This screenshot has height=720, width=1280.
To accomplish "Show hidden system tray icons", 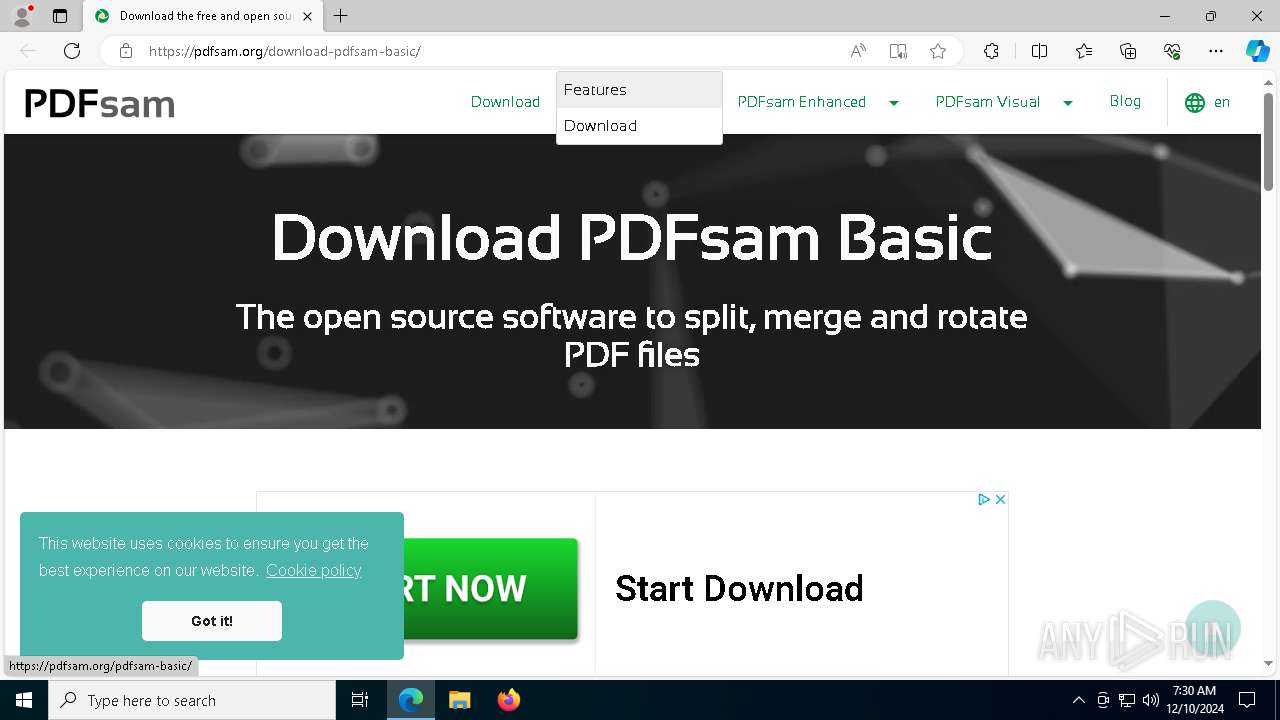I will pyautogui.click(x=1078, y=700).
